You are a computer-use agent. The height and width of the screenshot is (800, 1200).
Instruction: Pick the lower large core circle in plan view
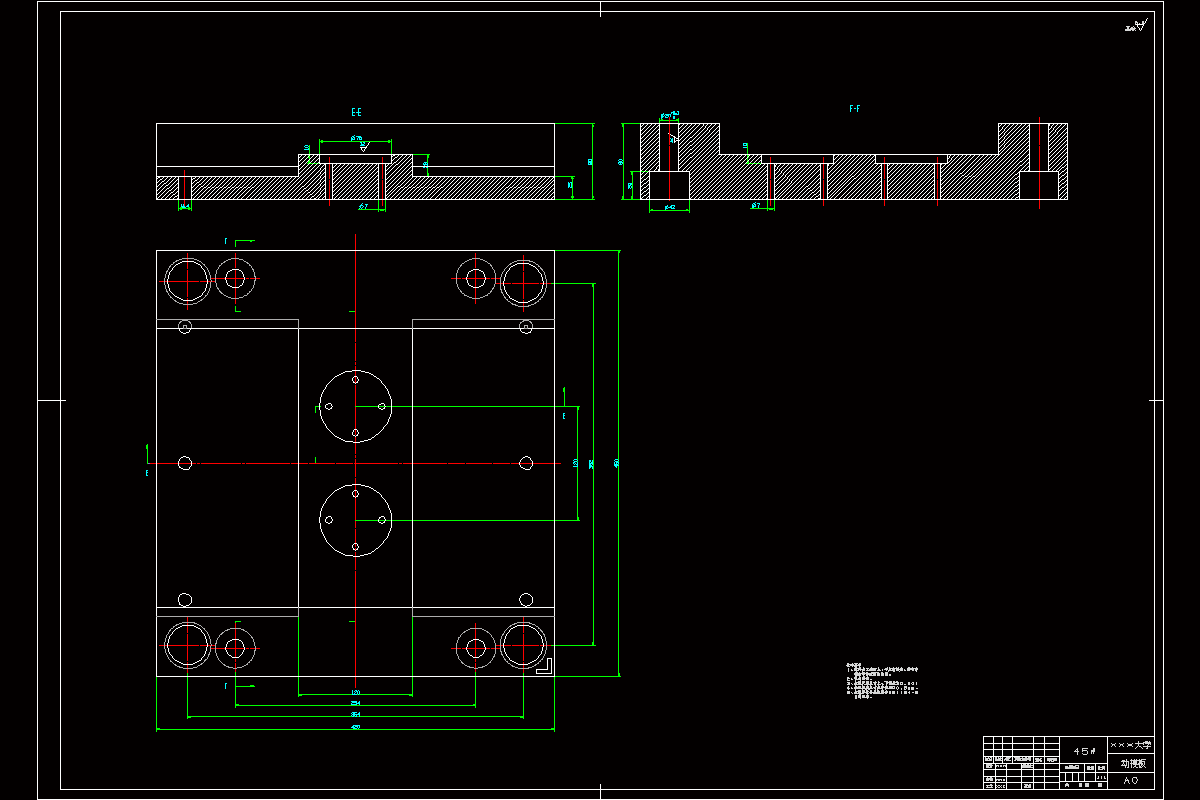tap(355, 520)
